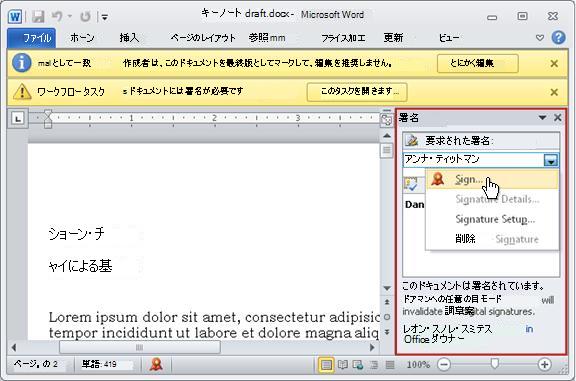Click the blue information icon in message bar
Image resolution: width=576 pixels, height=381 pixels.
[x=22, y=63]
